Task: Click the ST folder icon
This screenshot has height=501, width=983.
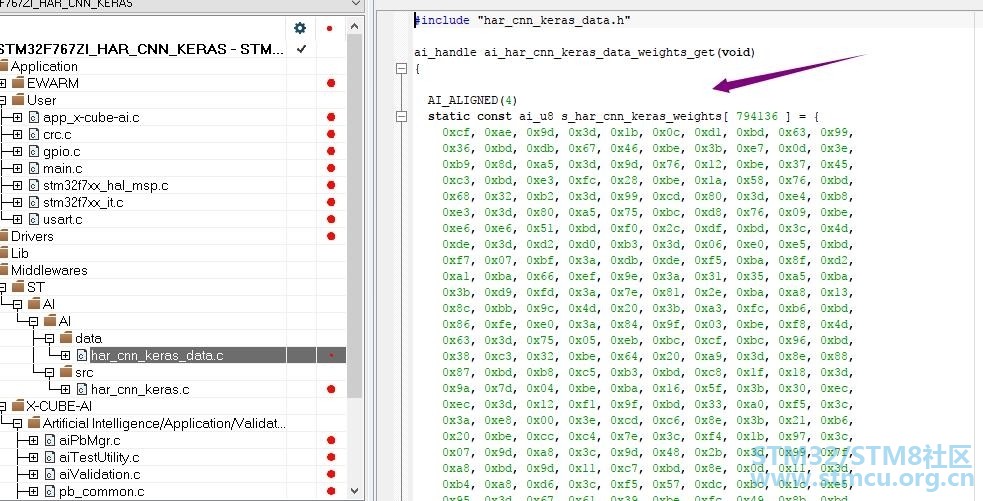Action: click(x=18, y=287)
